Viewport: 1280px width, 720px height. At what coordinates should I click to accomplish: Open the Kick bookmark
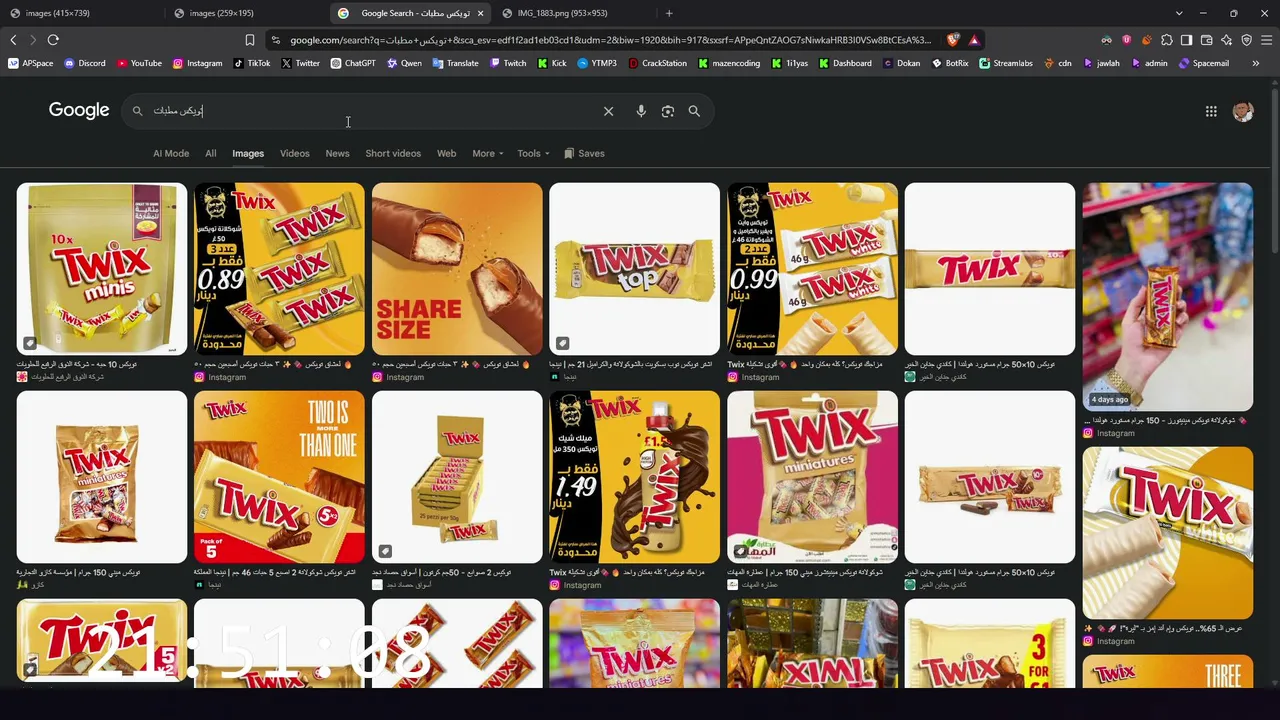click(552, 63)
